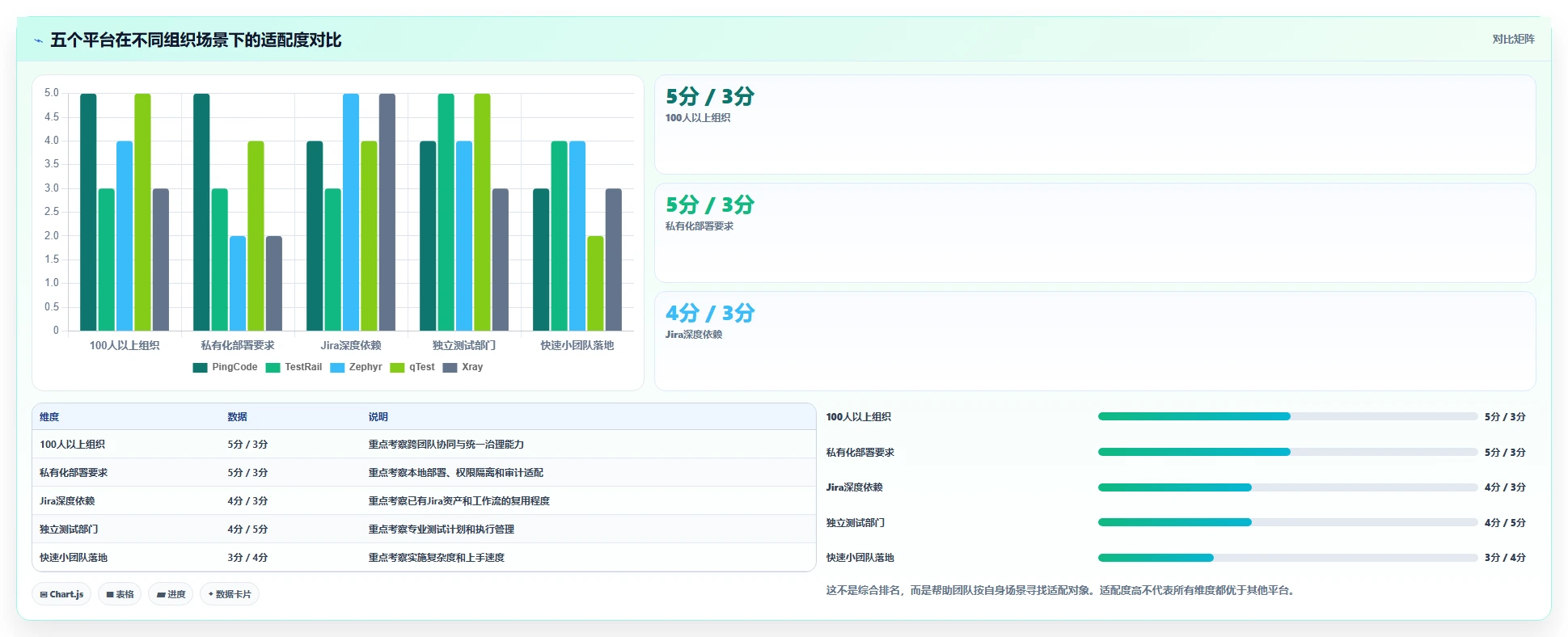This screenshot has width=1568, height=637.
Task: Open the 100人以上组织 5分 / 3分 data card
Action: pos(1095,124)
